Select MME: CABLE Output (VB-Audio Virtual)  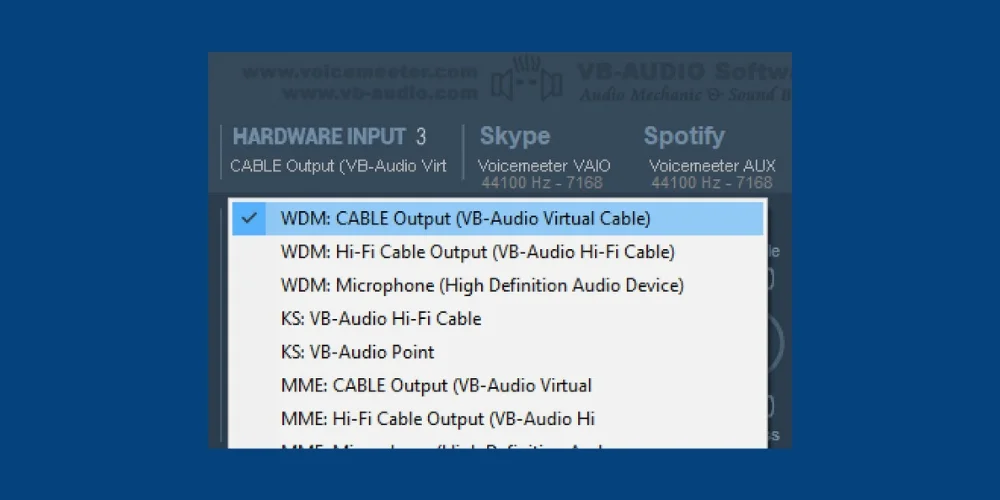point(436,385)
